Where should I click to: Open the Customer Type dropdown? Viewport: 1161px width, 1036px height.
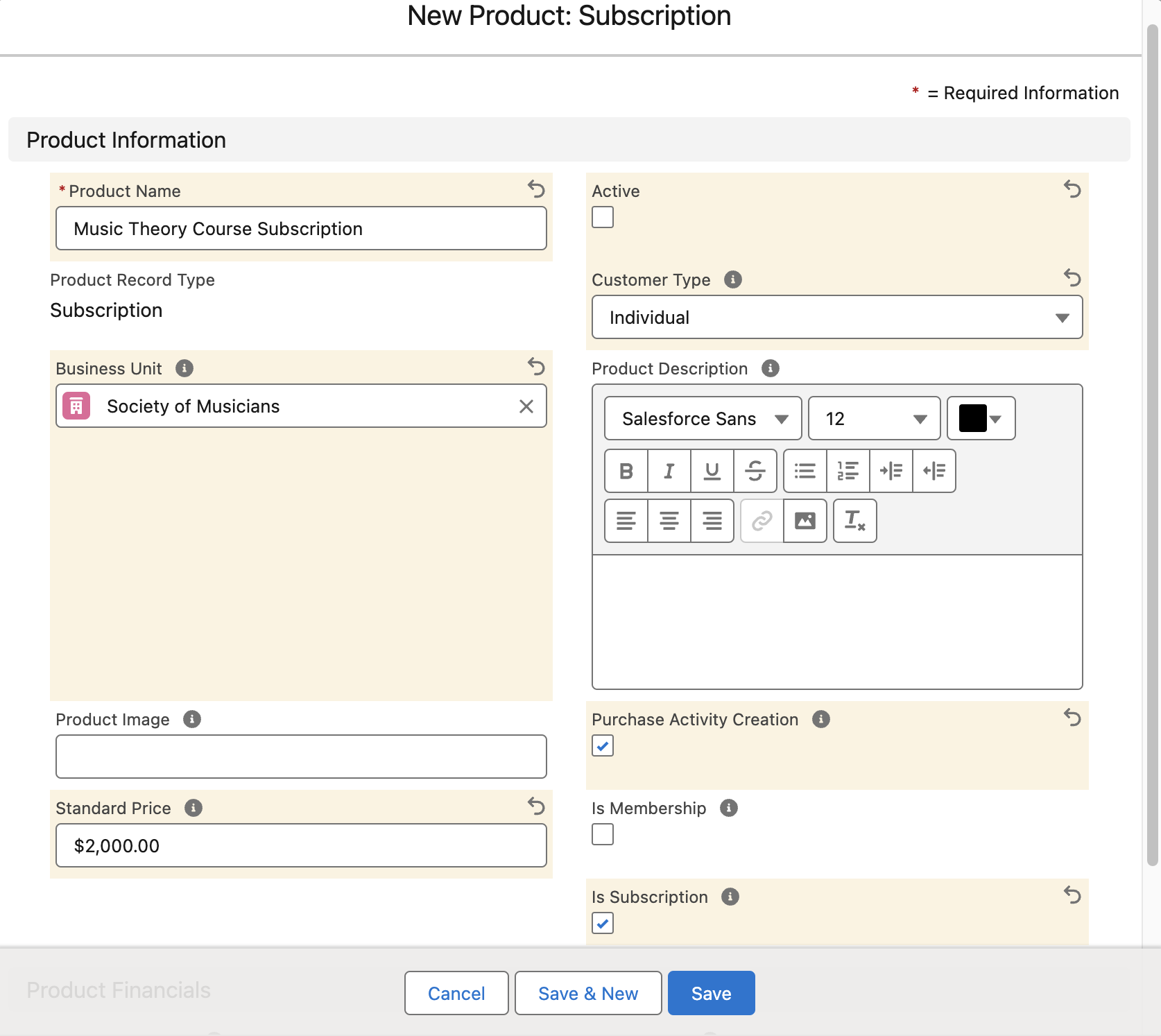pyautogui.click(x=837, y=318)
